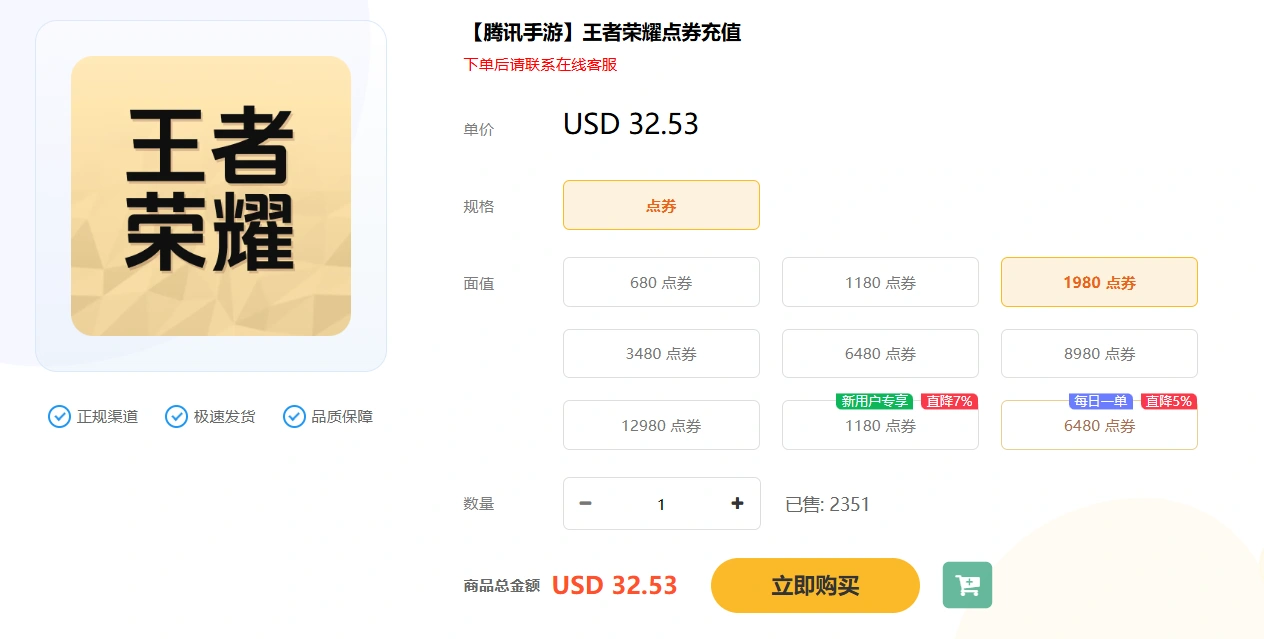
Task: Click the quantity input field
Action: tap(661, 504)
